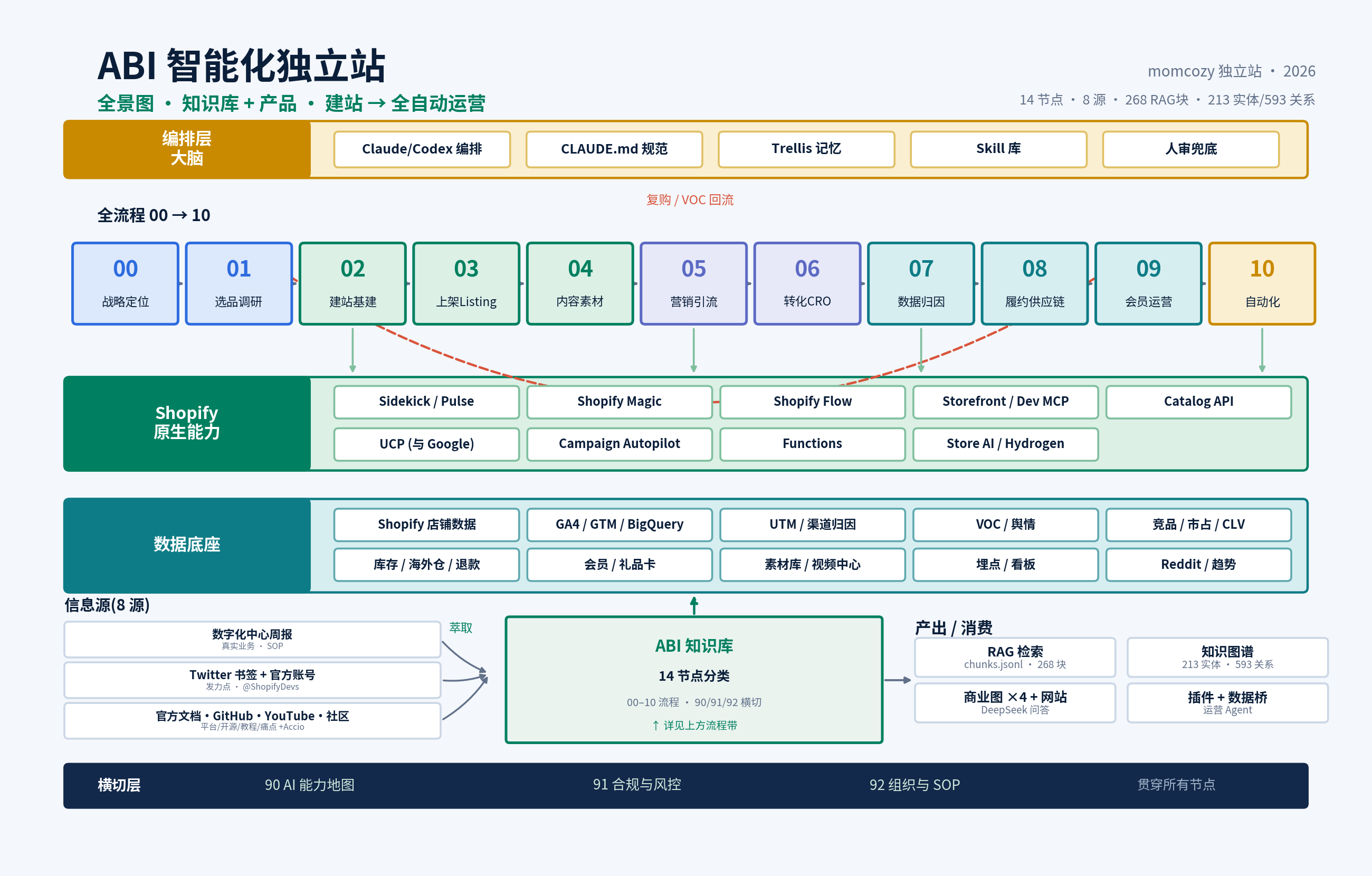Click the Shopify 原生能力 header block

click(187, 423)
